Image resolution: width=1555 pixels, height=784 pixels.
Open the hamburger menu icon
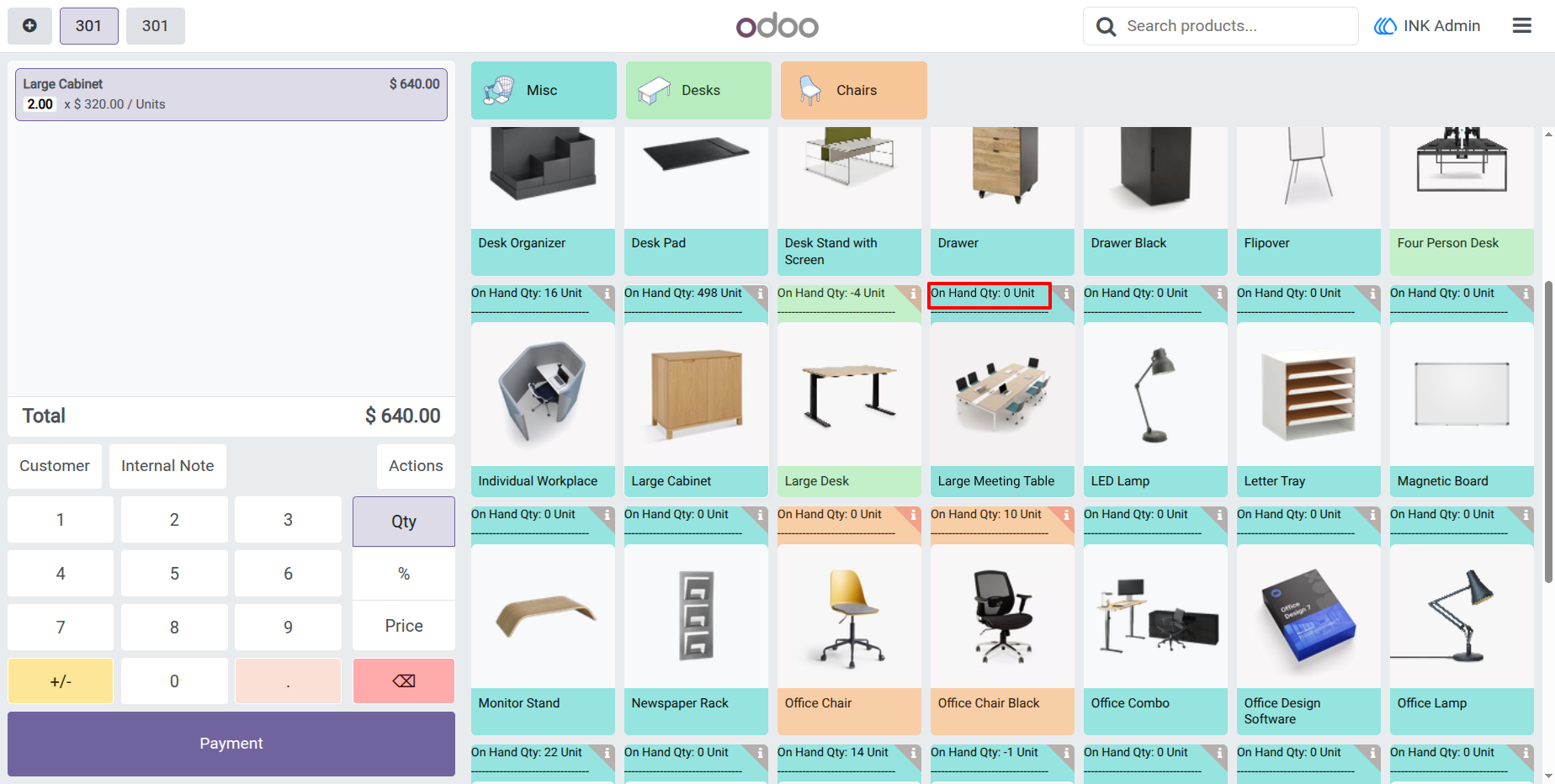(1521, 26)
